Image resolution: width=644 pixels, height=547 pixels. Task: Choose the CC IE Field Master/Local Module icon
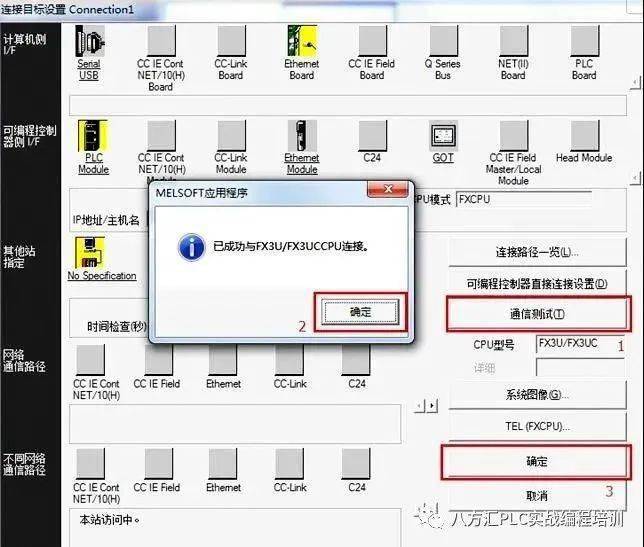[514, 136]
